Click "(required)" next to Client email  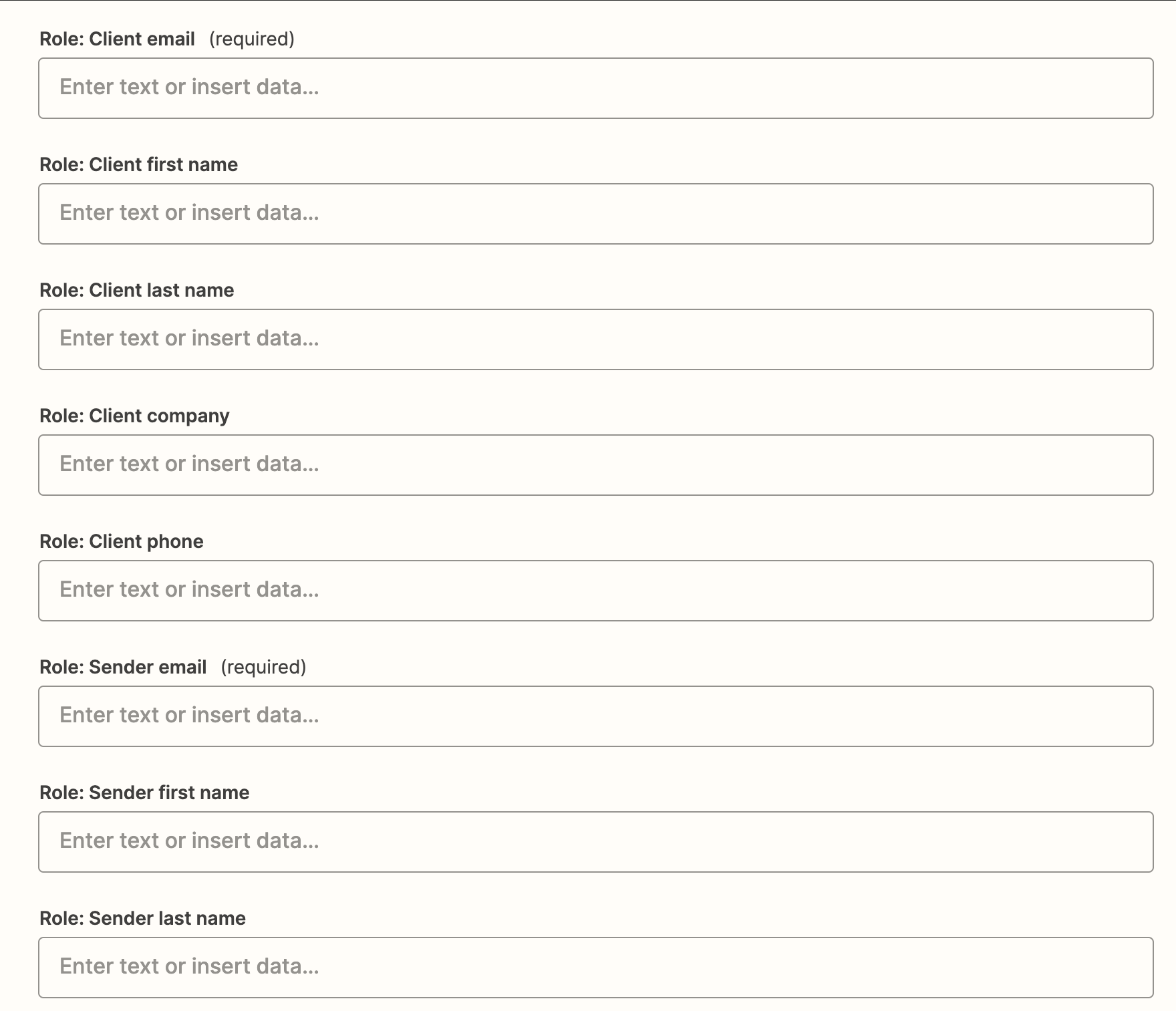(x=252, y=39)
